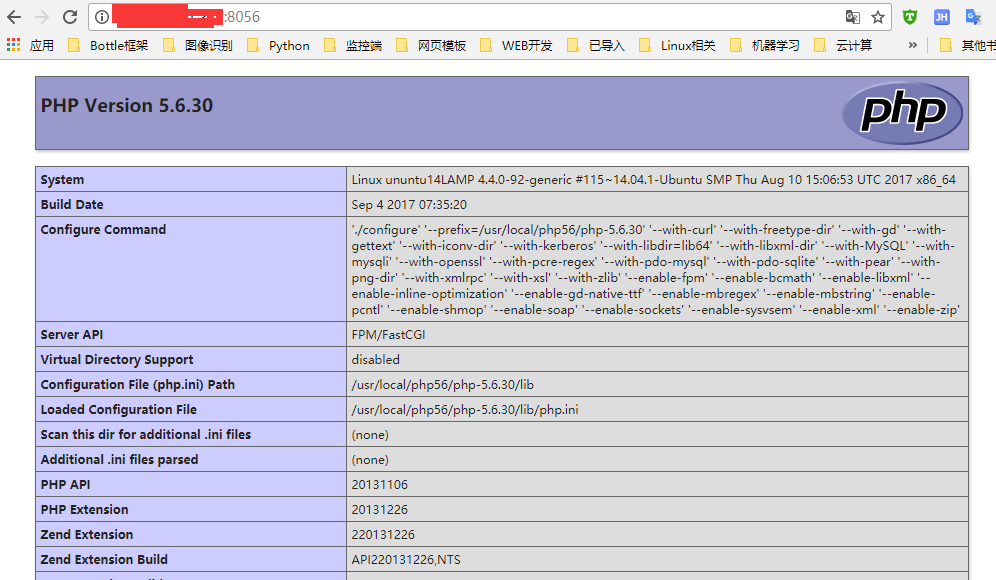Select the Zend Extension label
The width and height of the screenshot is (996, 580).
(87, 534)
